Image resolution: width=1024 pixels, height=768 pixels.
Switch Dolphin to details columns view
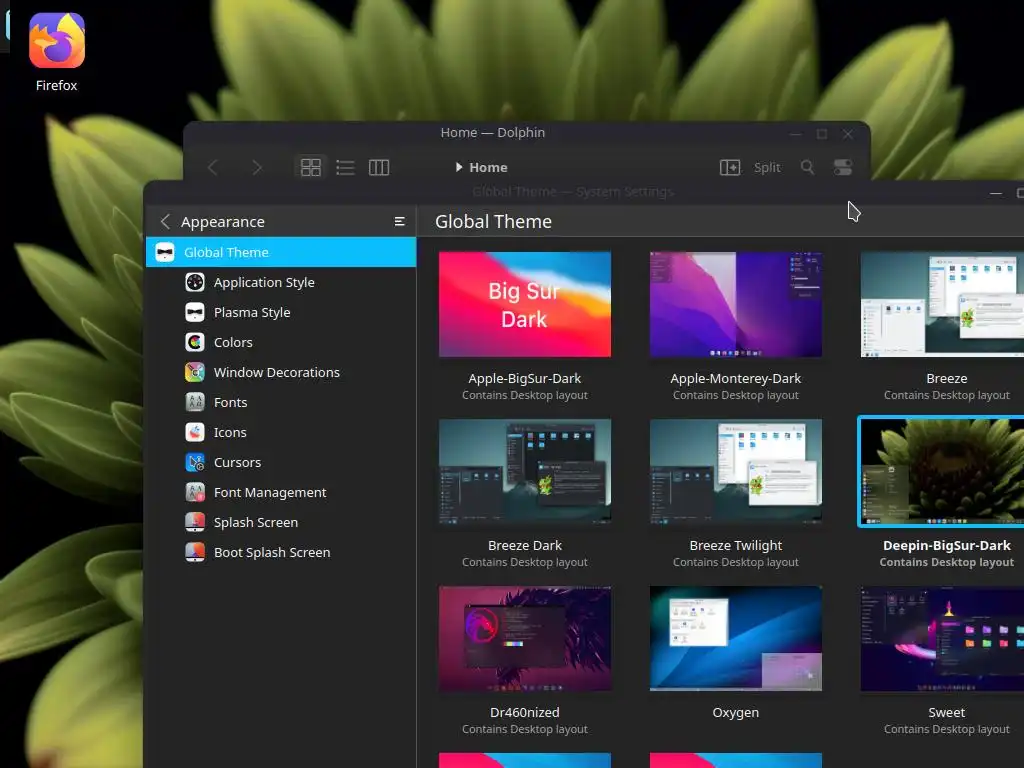379,168
